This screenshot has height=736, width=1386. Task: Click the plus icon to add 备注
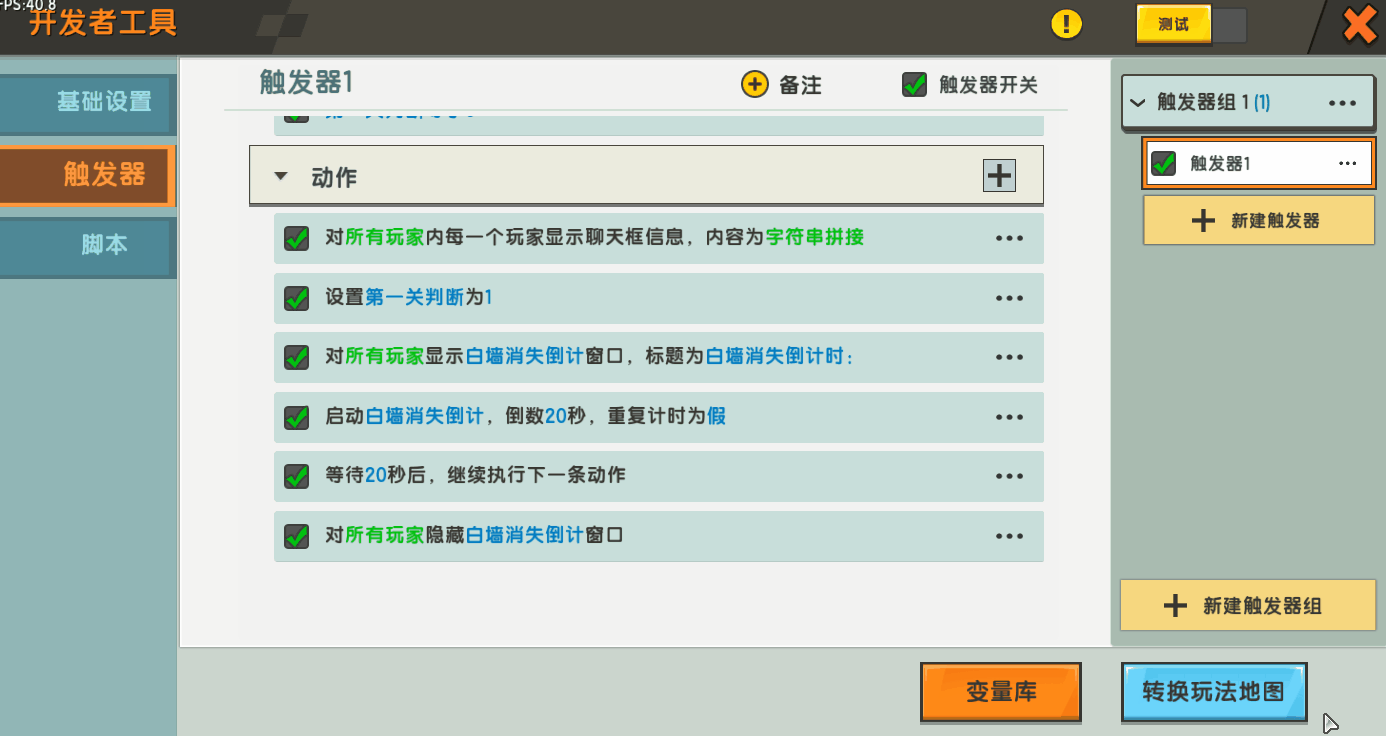click(754, 84)
